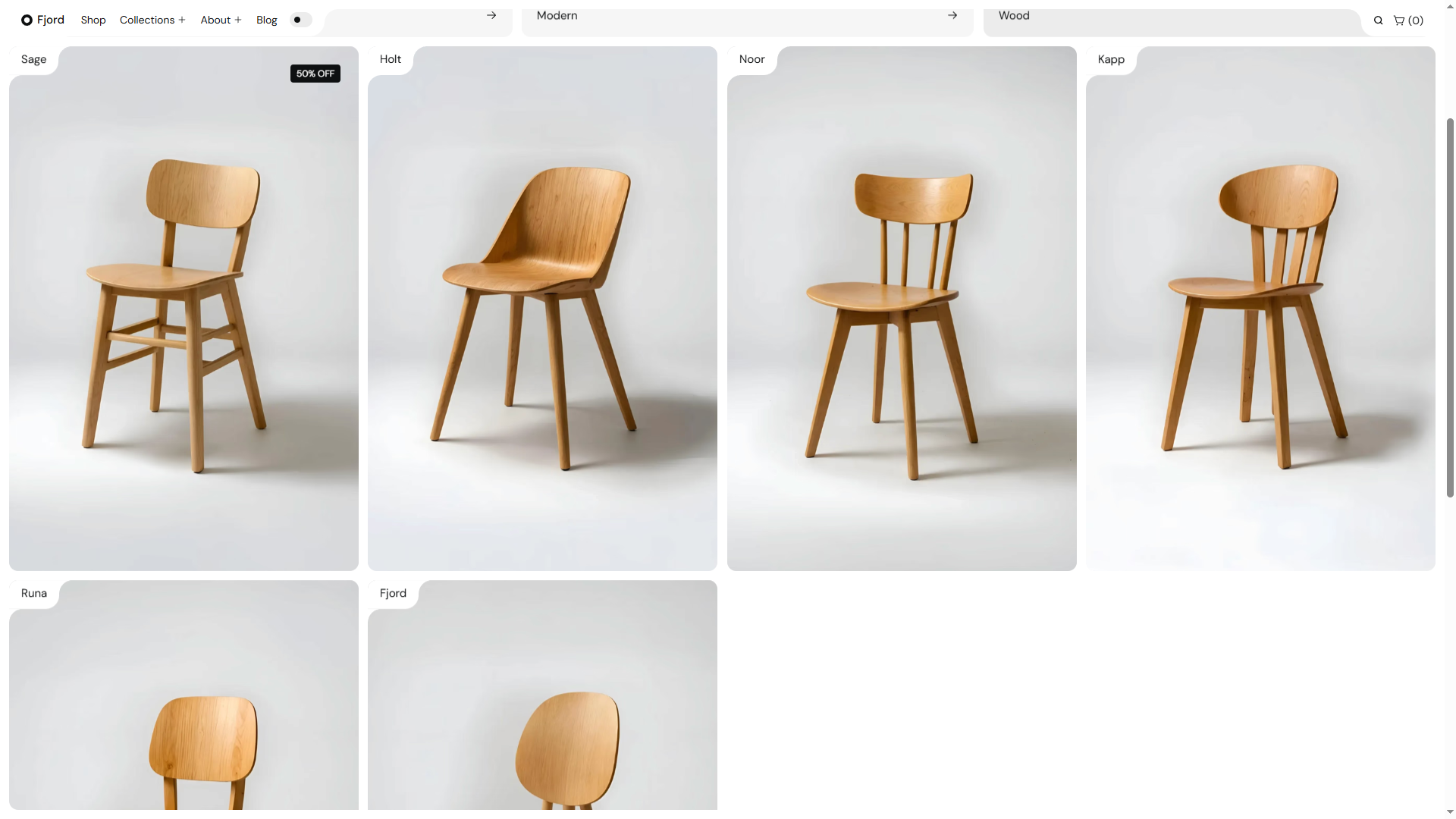View the Noor chair product
This screenshot has width=1456, height=819.
(x=902, y=309)
